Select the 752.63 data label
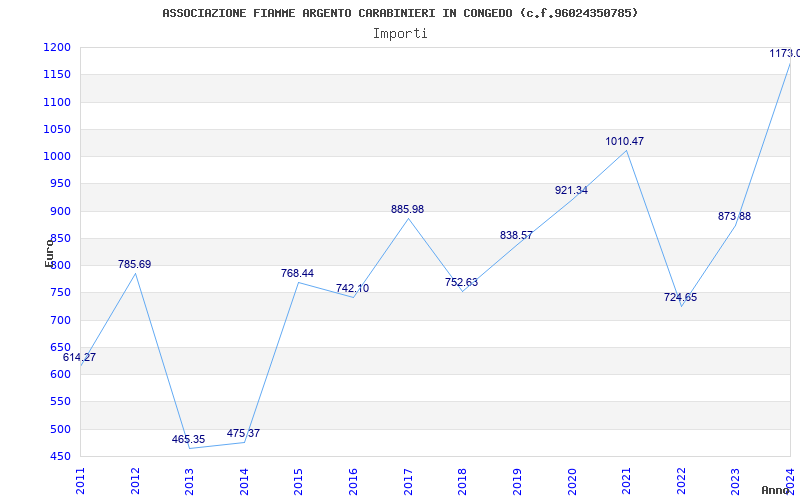 [x=461, y=282]
